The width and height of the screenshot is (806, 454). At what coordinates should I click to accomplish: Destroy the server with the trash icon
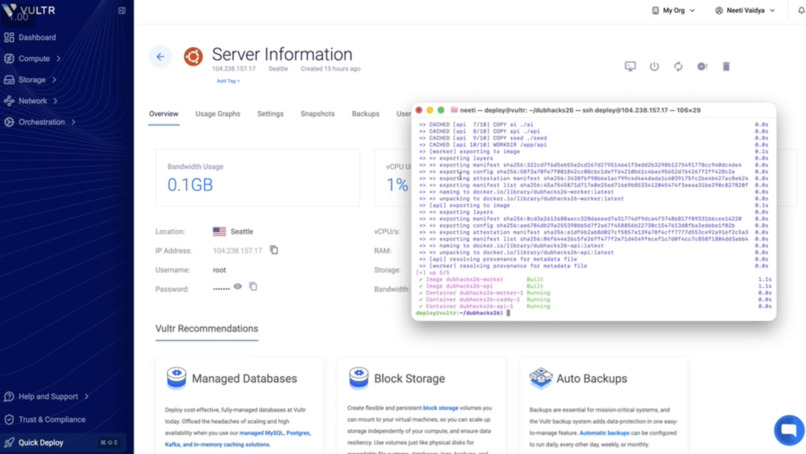coord(726,66)
